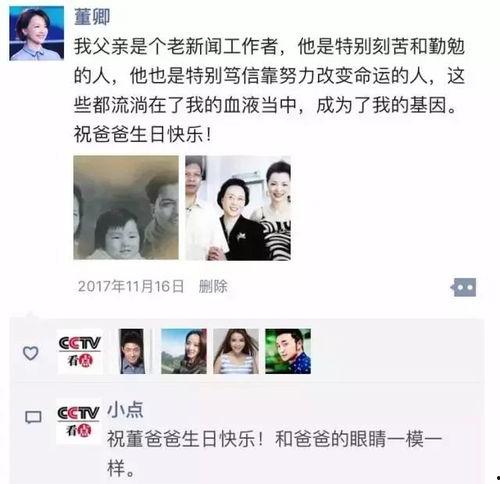Open the man with green background liker avatar
500x484 pixels.
pyautogui.click(x=288, y=351)
